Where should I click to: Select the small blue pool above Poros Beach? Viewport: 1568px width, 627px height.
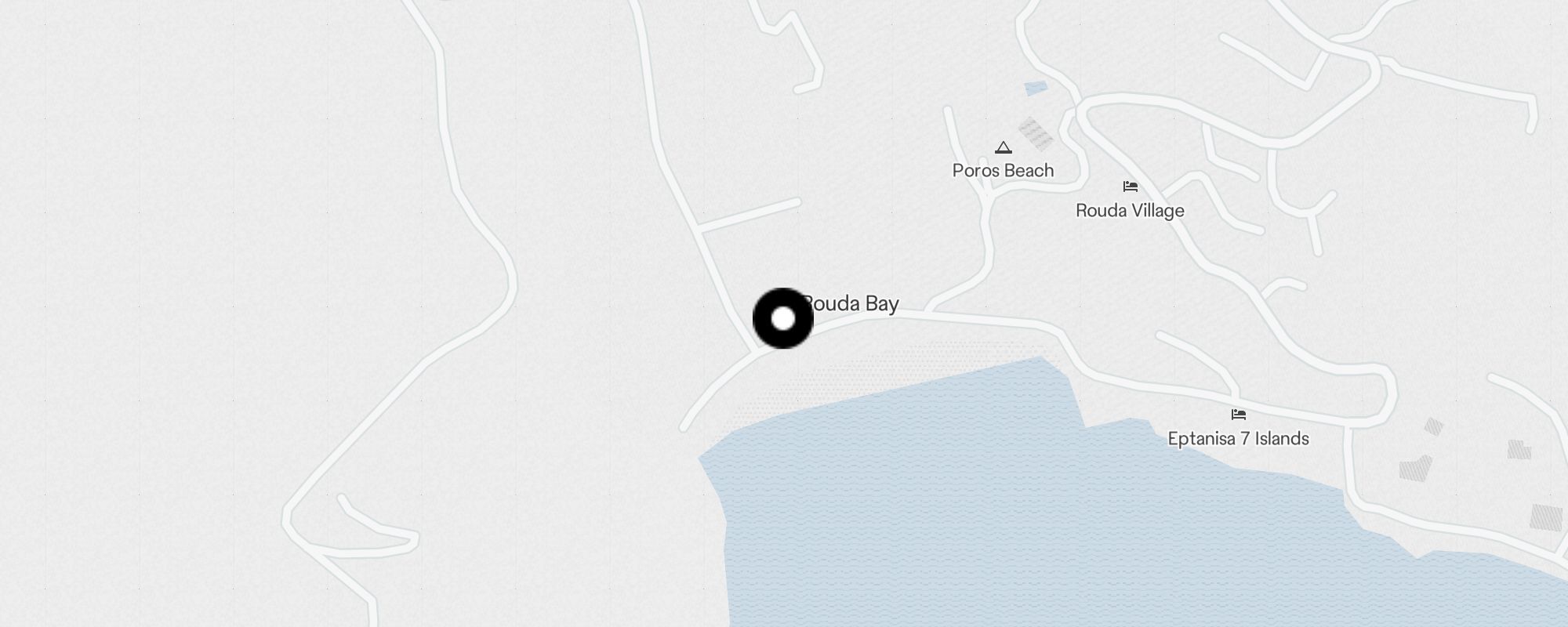click(1036, 89)
